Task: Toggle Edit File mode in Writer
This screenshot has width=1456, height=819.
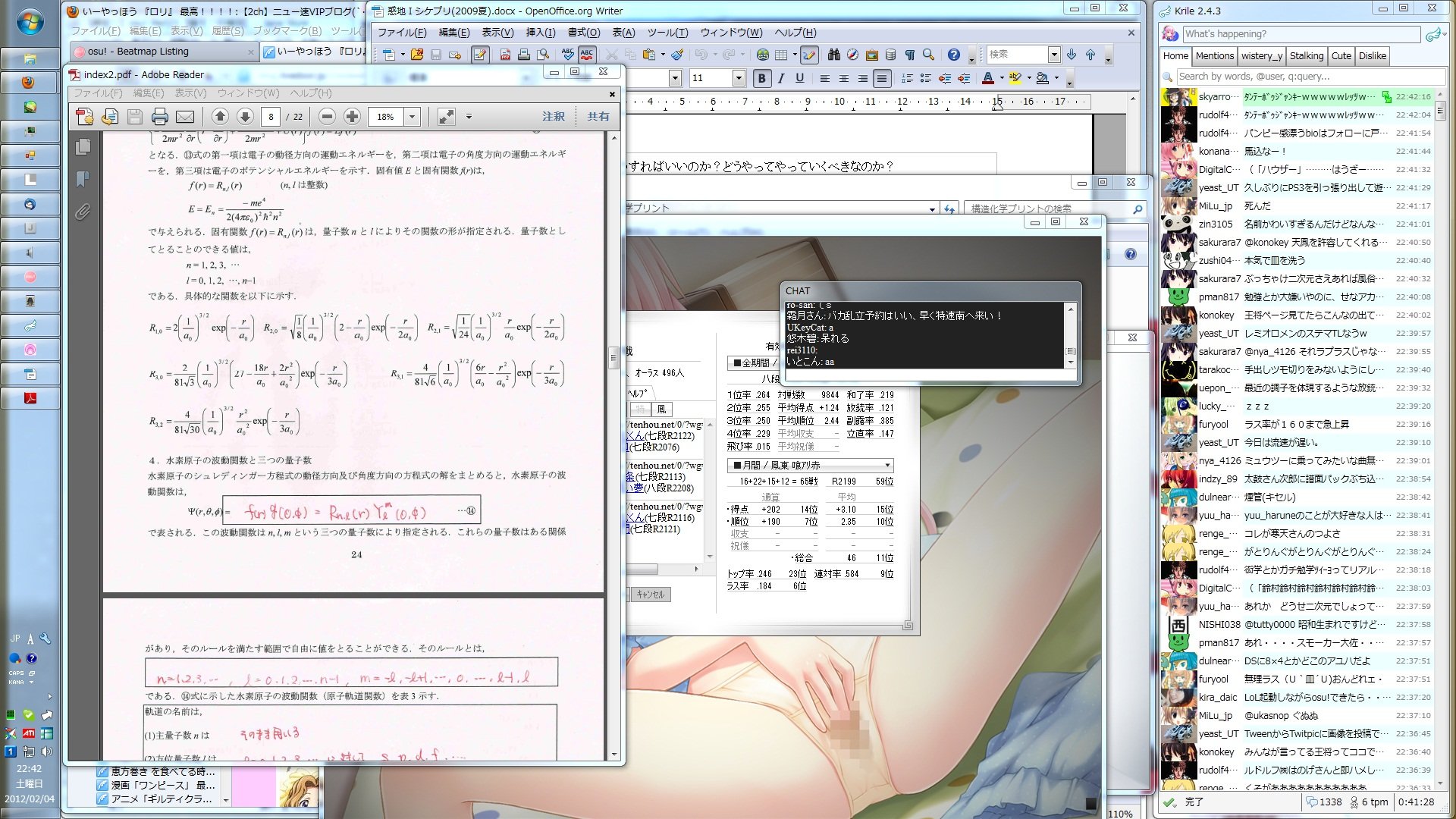Action: point(480,55)
